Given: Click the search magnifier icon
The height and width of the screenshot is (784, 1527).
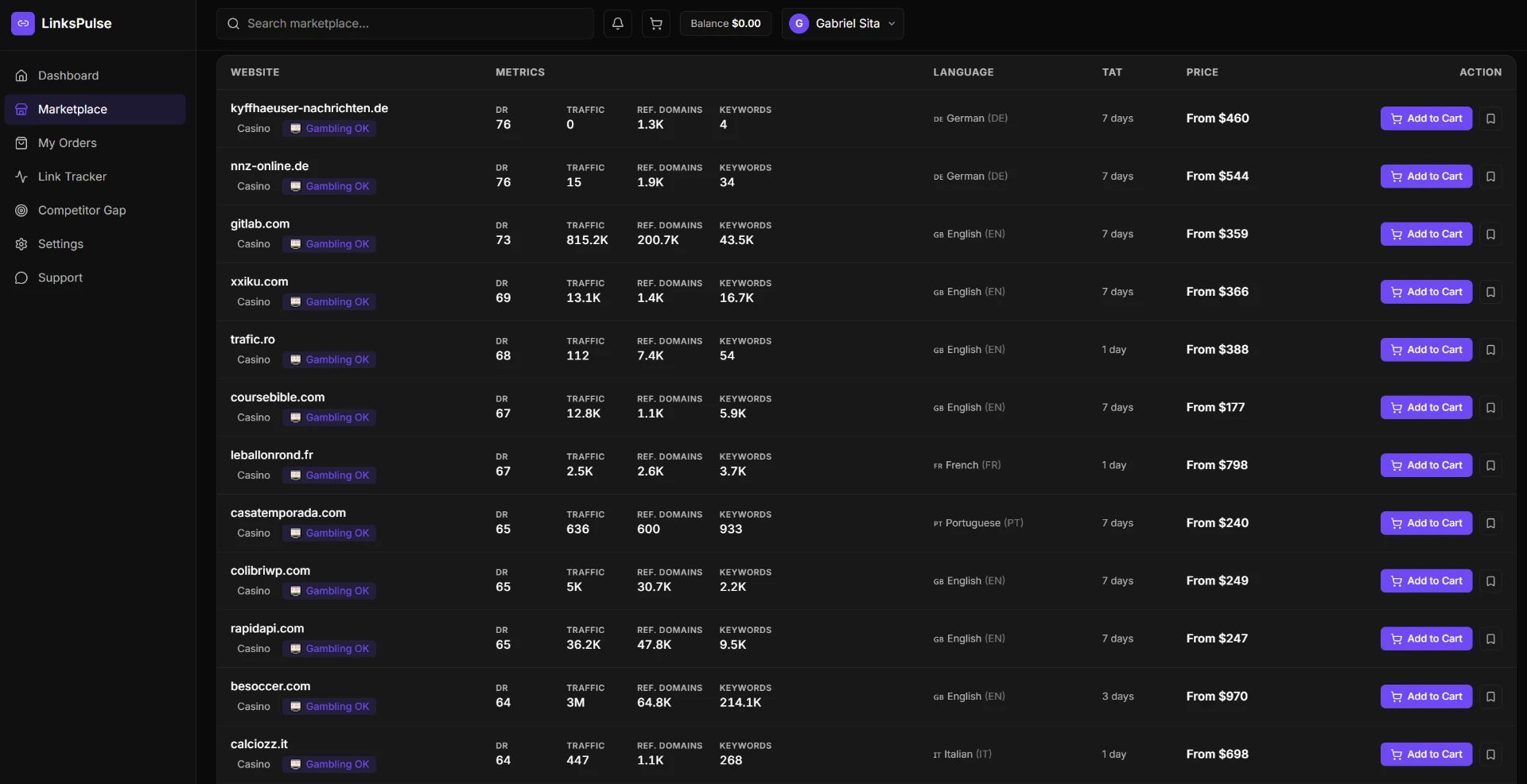Looking at the screenshot, I should [233, 24].
